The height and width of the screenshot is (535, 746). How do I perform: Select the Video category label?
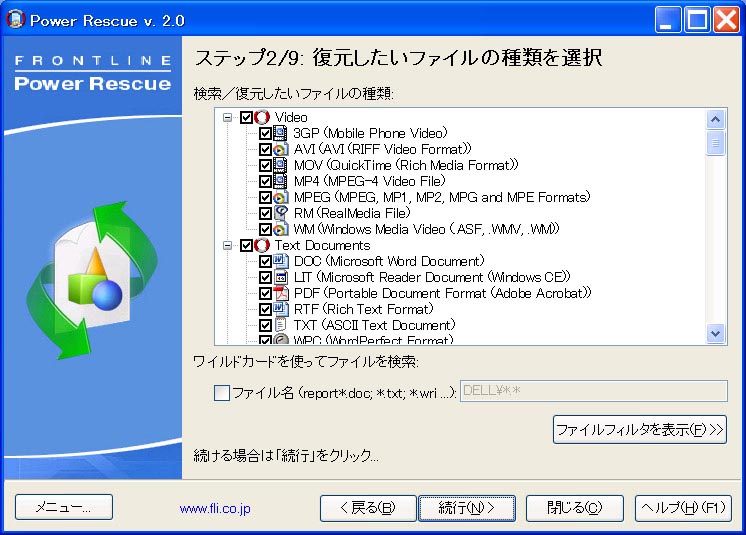[291, 117]
